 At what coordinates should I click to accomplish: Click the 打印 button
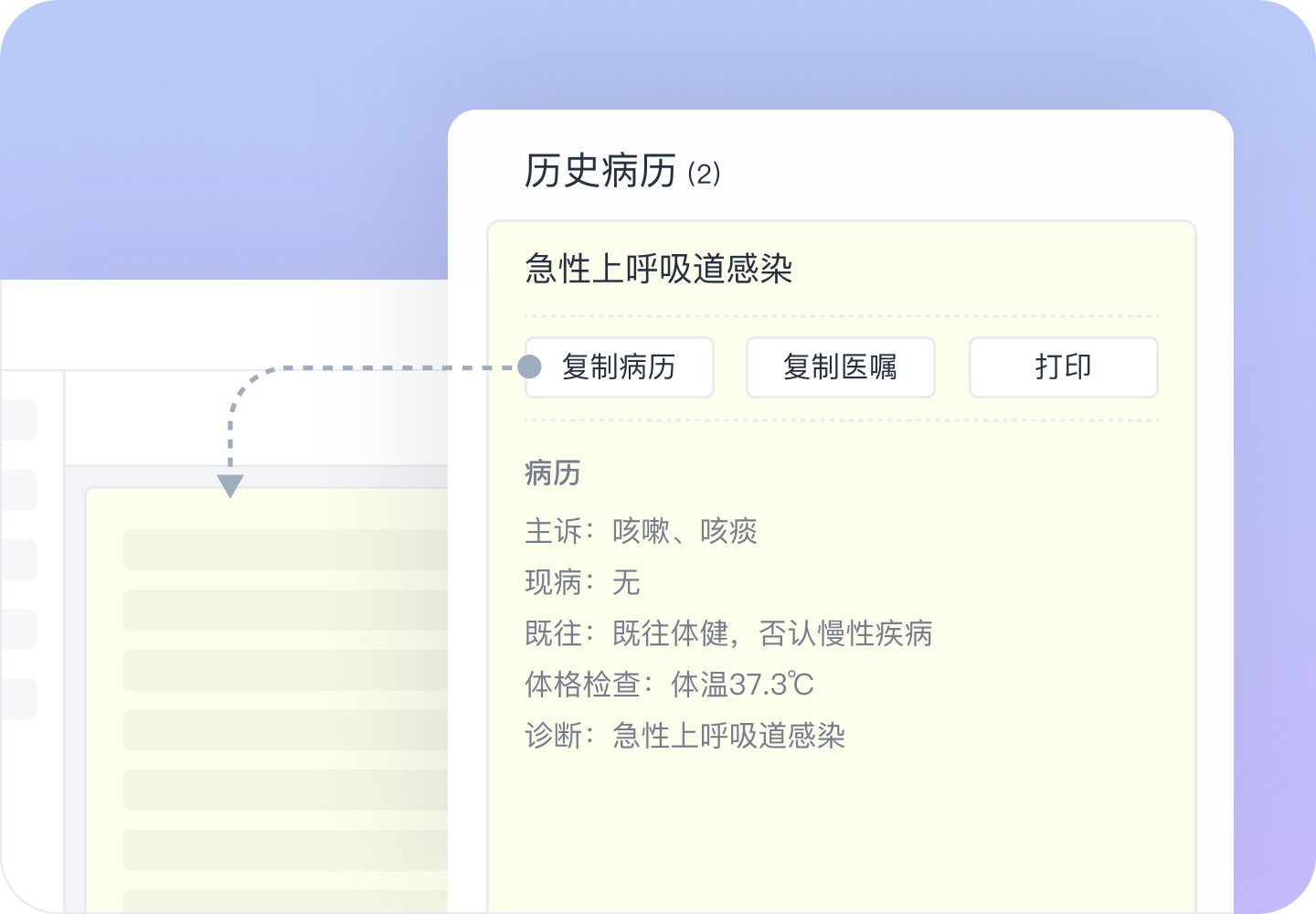pos(1064,367)
